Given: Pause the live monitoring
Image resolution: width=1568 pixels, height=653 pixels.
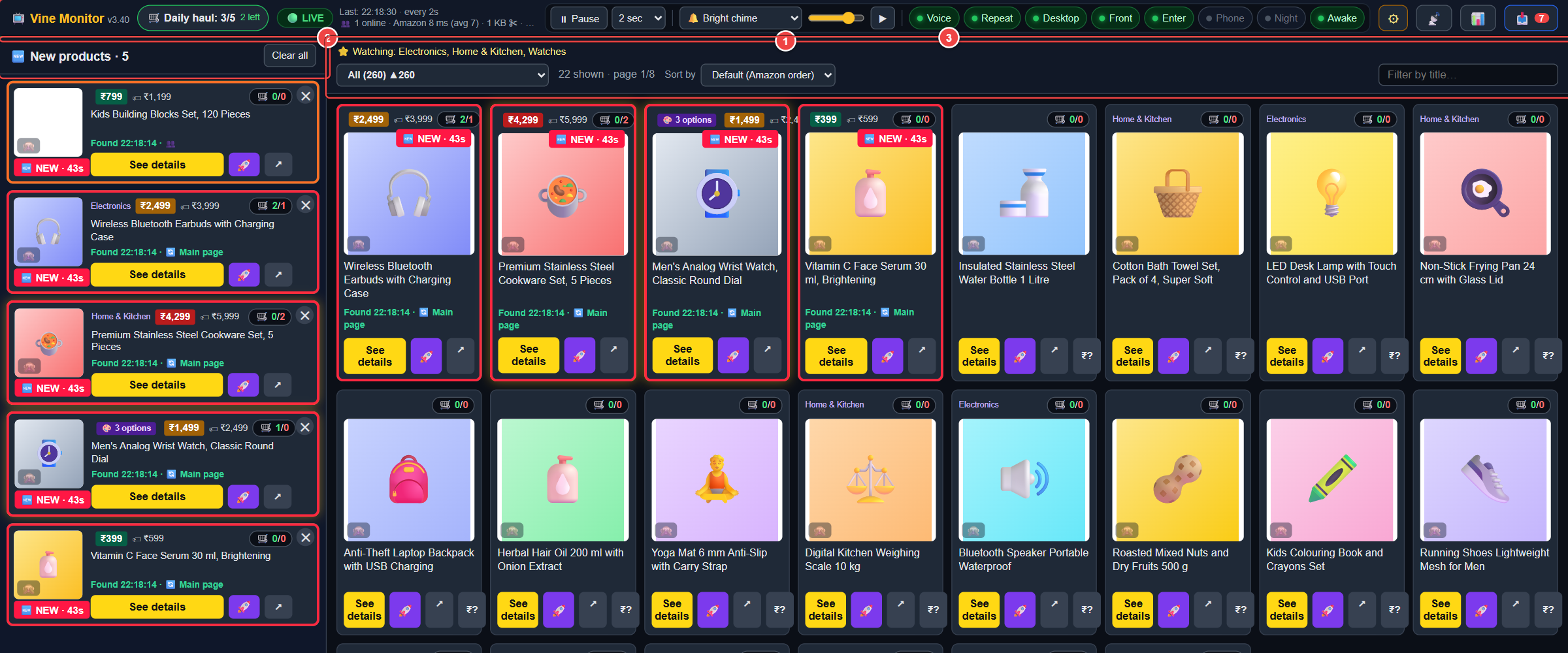Looking at the screenshot, I should click(x=580, y=18).
